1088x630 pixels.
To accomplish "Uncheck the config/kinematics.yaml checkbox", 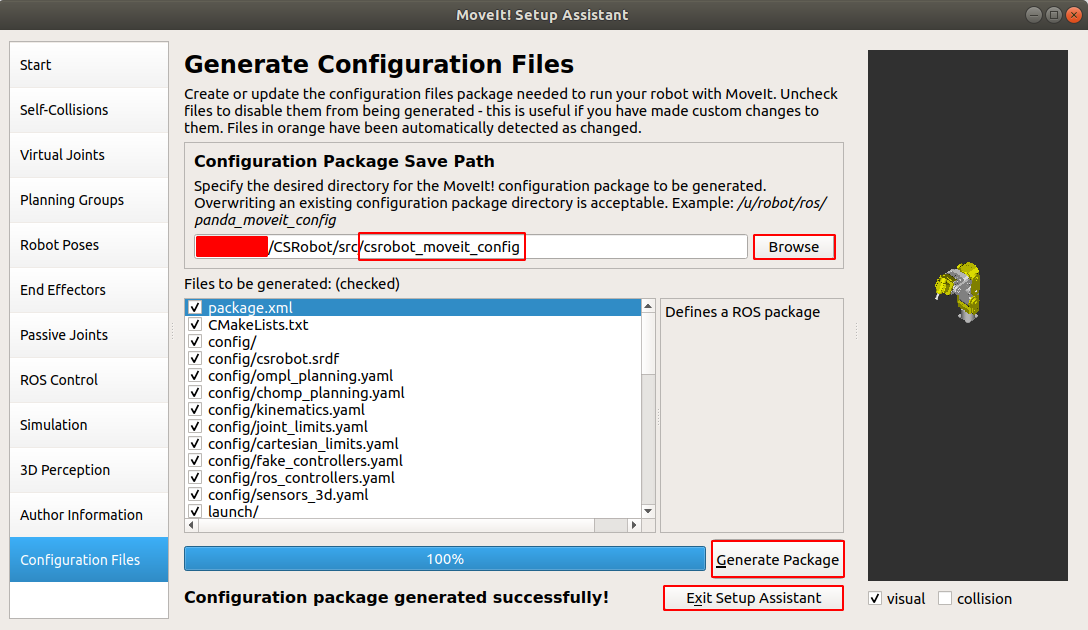I will 195,410.
